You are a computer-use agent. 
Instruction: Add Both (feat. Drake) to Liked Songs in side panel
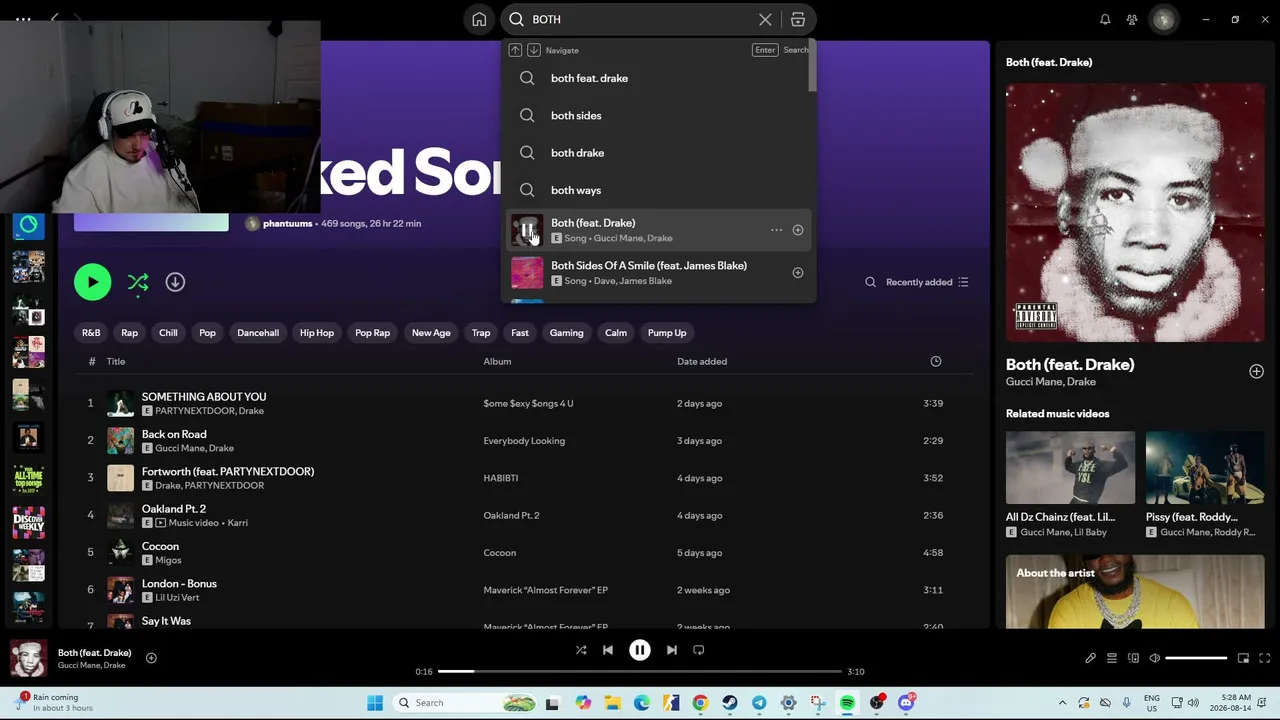pos(1256,372)
